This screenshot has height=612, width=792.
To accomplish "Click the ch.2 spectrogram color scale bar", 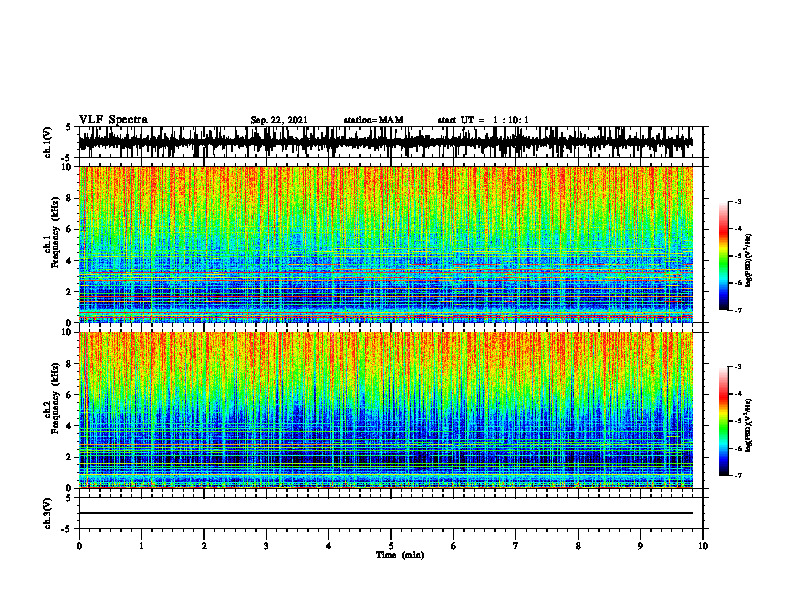I will [724, 421].
